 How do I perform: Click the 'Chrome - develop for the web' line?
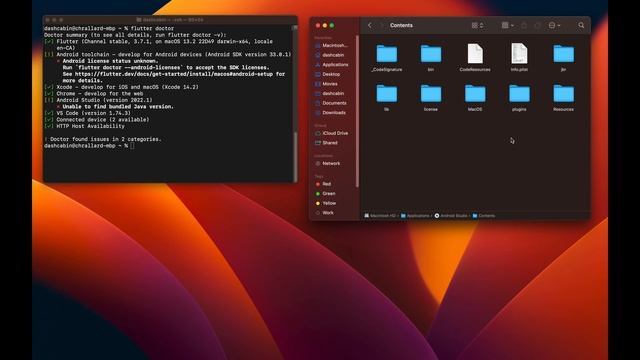[93, 93]
